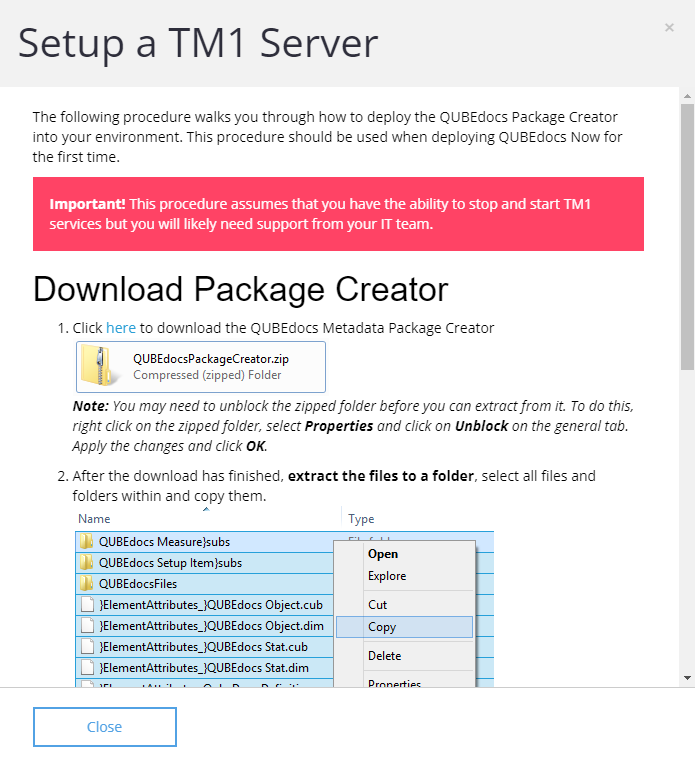
Task: Choose Copy in the context menu
Action: (x=405, y=627)
